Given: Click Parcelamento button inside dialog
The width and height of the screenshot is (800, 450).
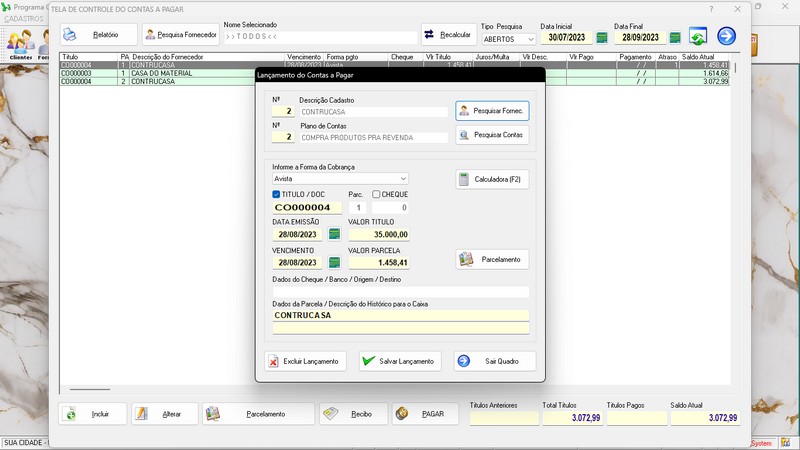Looking at the screenshot, I should click(x=492, y=259).
